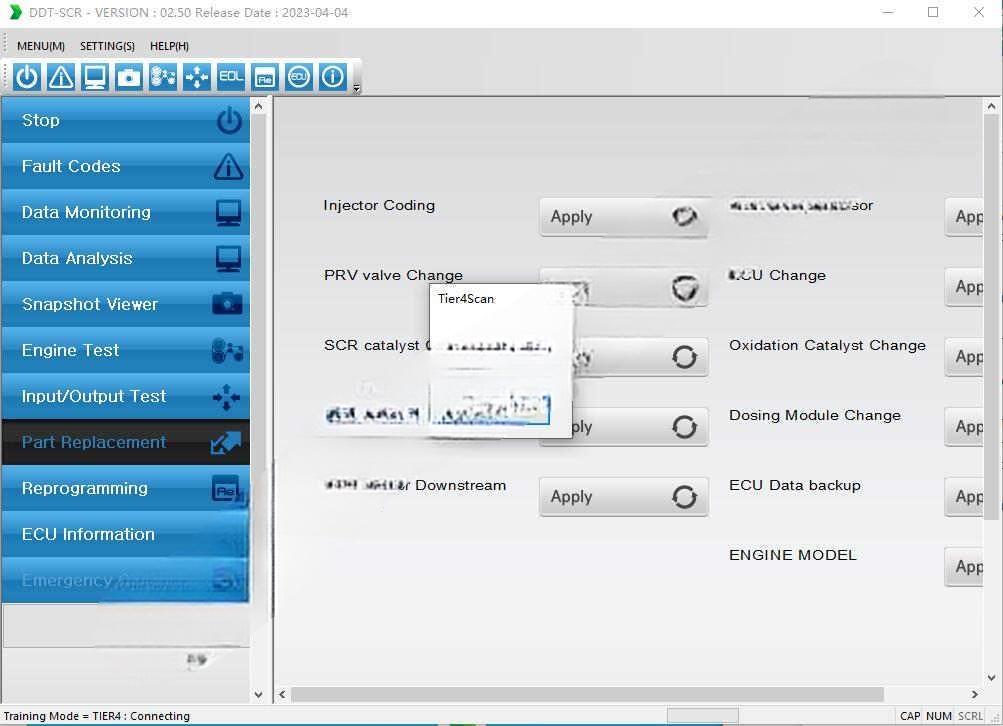Screen dimensions: 1003x726
Task: Open the HELP(H) menu
Action: tap(169, 46)
